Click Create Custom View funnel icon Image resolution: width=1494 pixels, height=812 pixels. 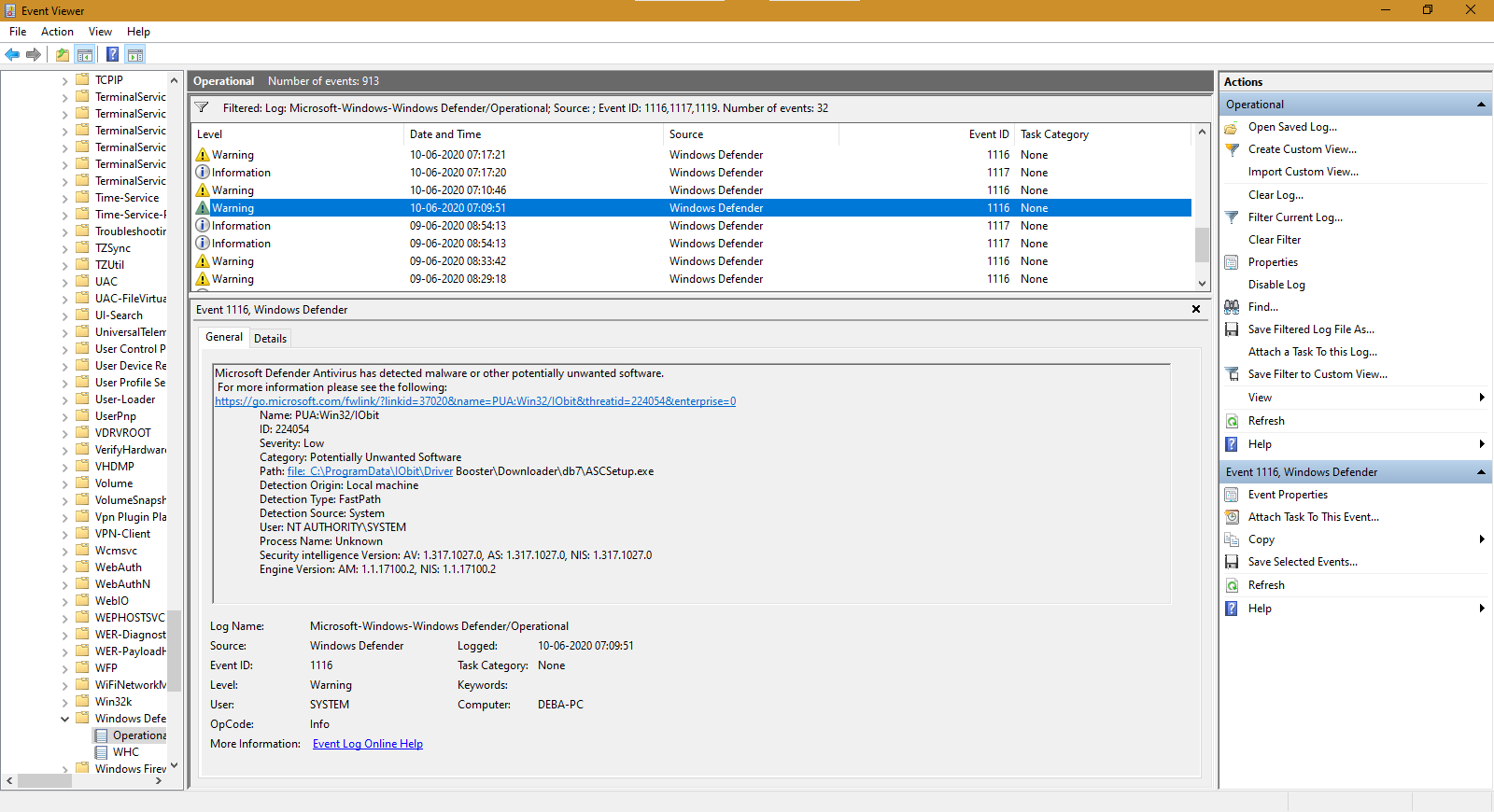point(1232,149)
